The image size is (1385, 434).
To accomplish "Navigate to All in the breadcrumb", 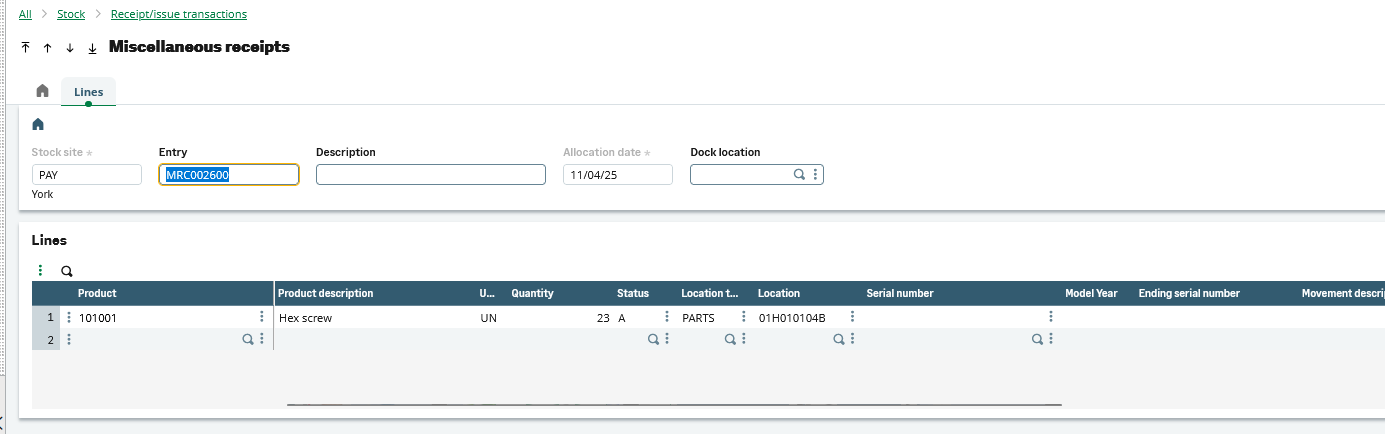I will pyautogui.click(x=25, y=14).
